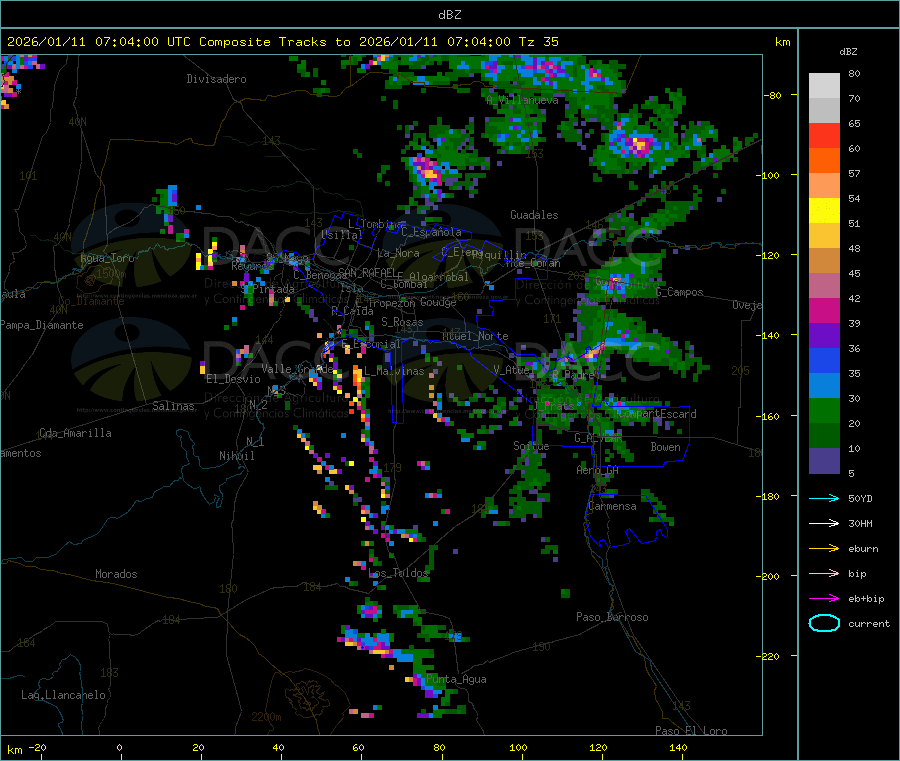Click the Salinas map label
This screenshot has width=900, height=761.
coord(173,406)
